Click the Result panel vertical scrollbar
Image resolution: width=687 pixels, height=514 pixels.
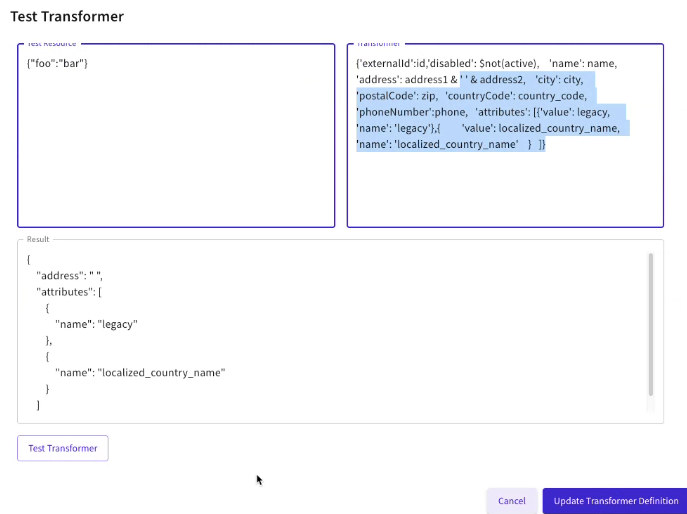(651, 325)
